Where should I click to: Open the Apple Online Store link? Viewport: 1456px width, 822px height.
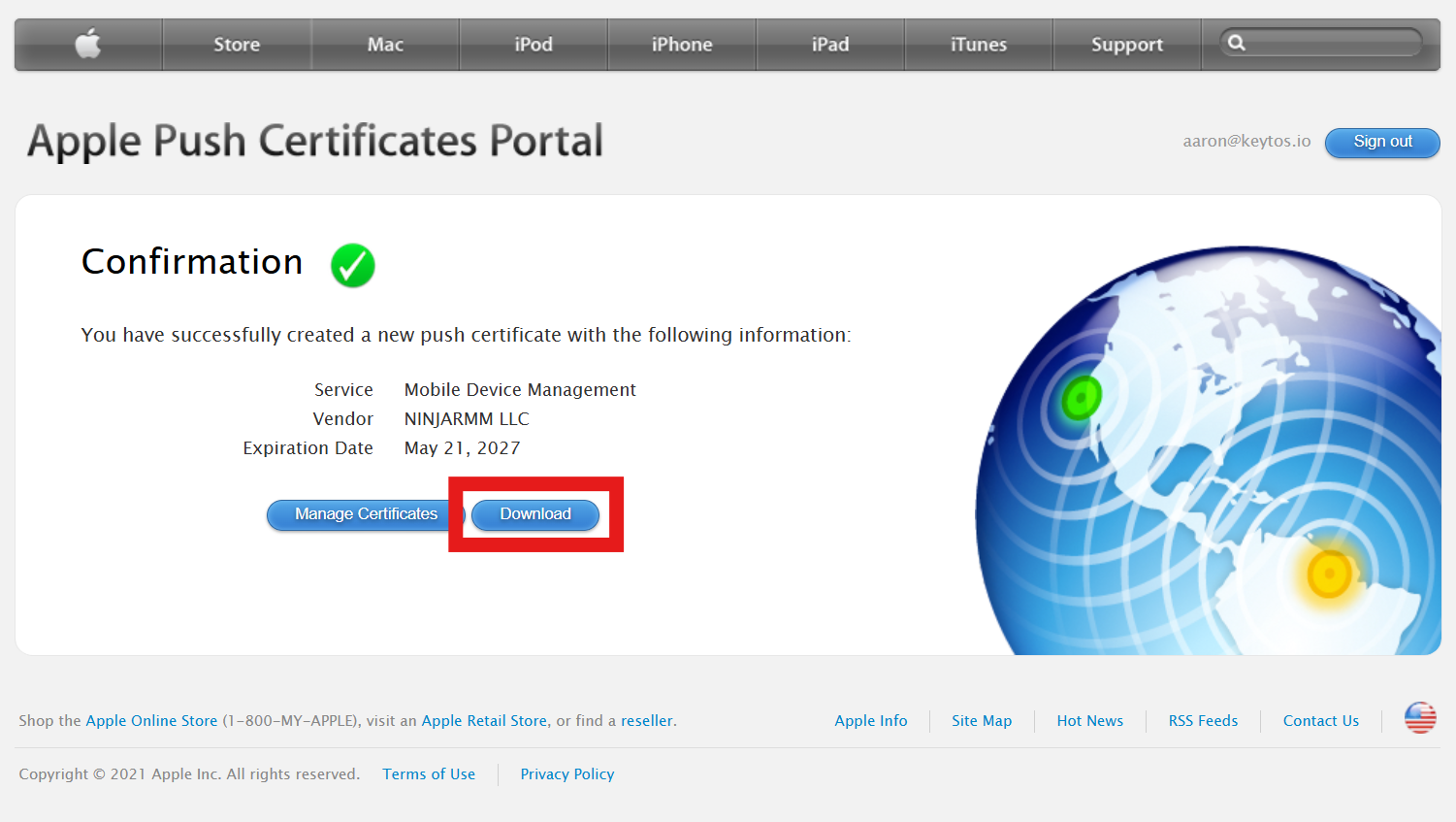pyautogui.click(x=151, y=721)
